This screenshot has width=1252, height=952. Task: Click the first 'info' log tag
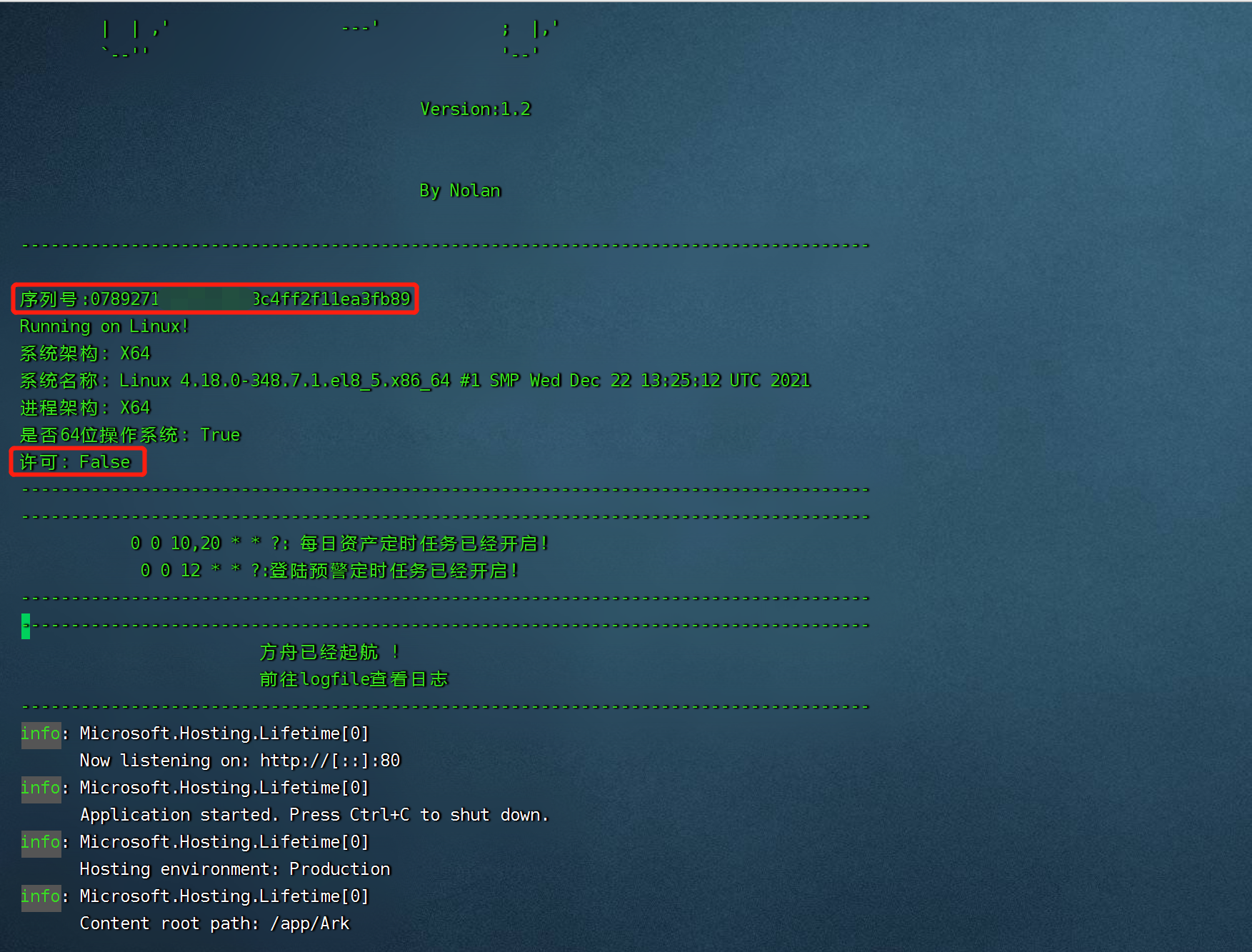pos(41,733)
